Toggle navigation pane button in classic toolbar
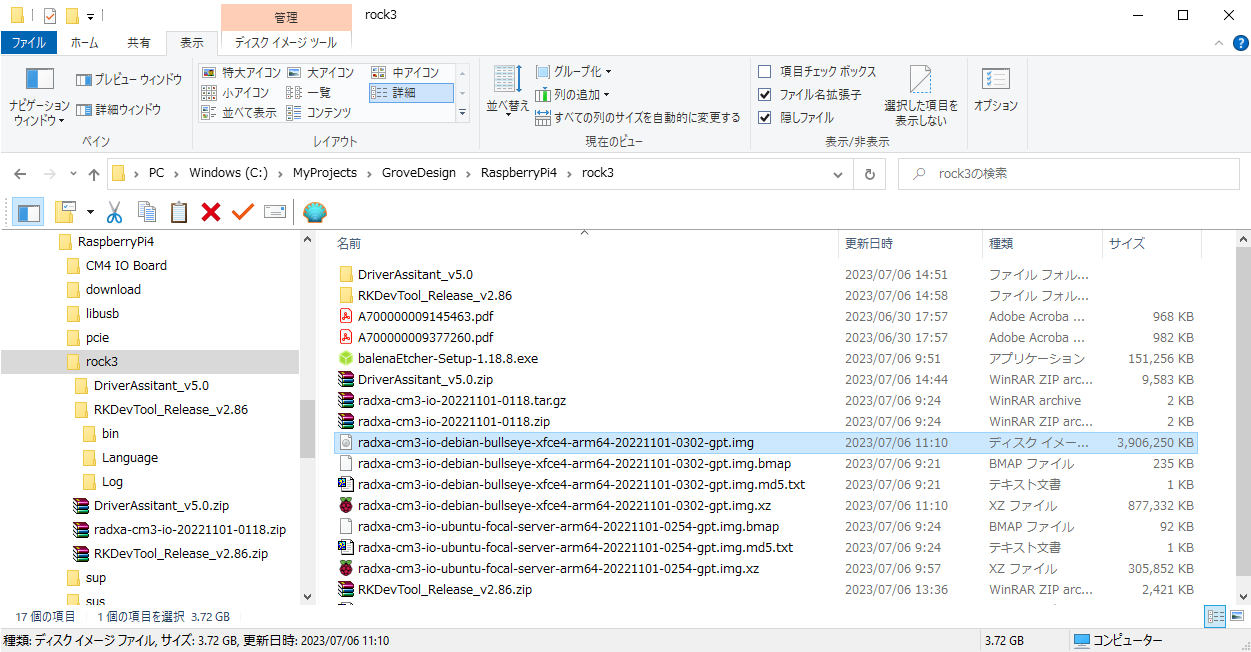This screenshot has width=1251, height=652. coord(29,212)
